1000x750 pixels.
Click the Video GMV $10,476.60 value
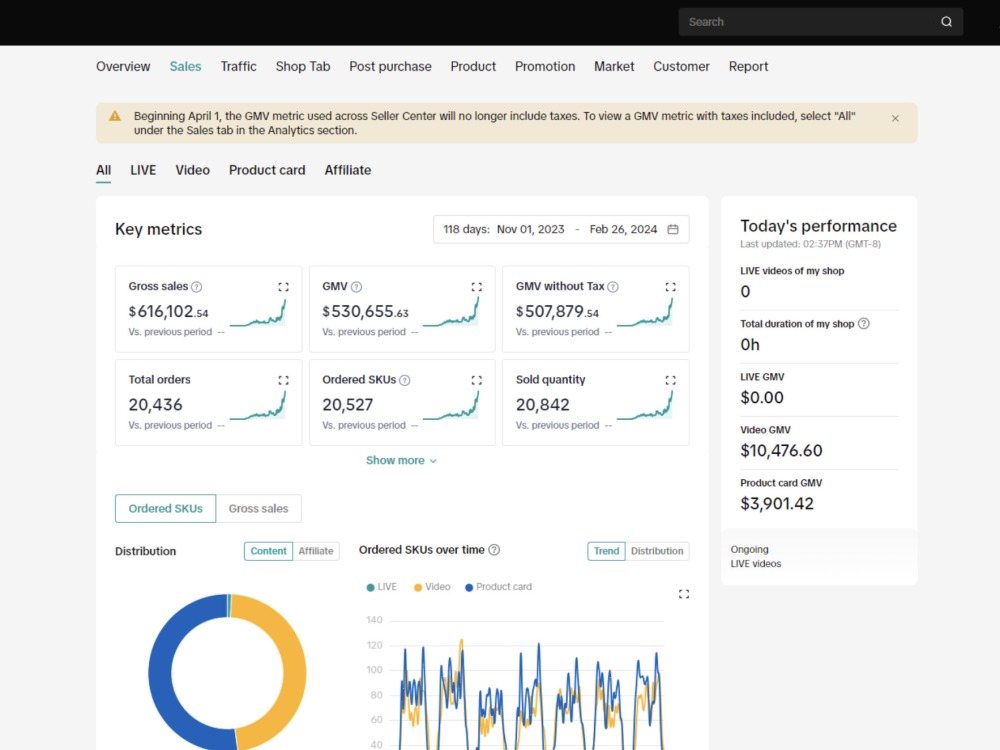[x=781, y=451]
